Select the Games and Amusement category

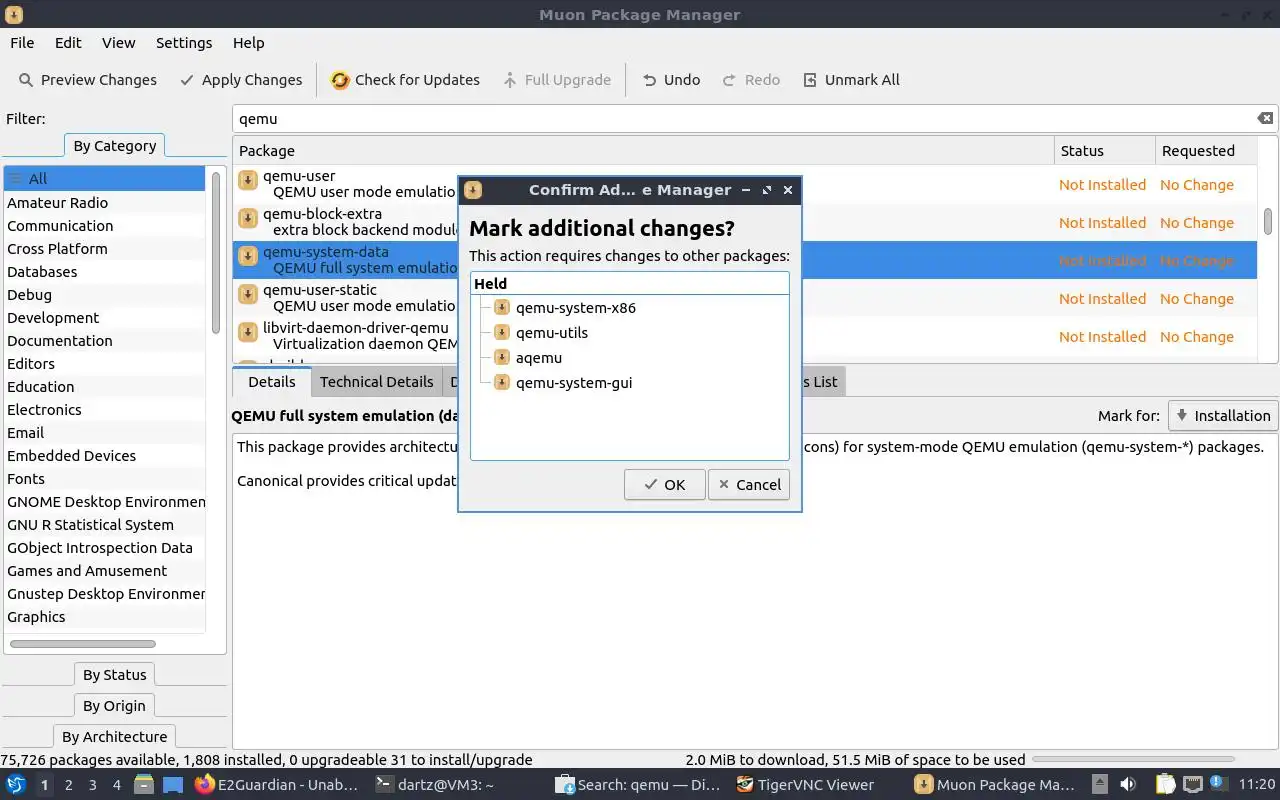[105, 571]
